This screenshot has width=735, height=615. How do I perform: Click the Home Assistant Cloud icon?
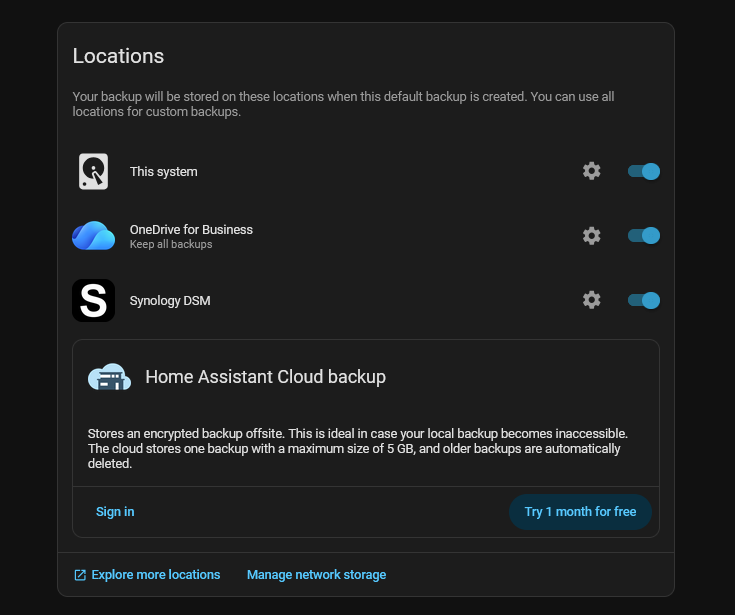(109, 377)
